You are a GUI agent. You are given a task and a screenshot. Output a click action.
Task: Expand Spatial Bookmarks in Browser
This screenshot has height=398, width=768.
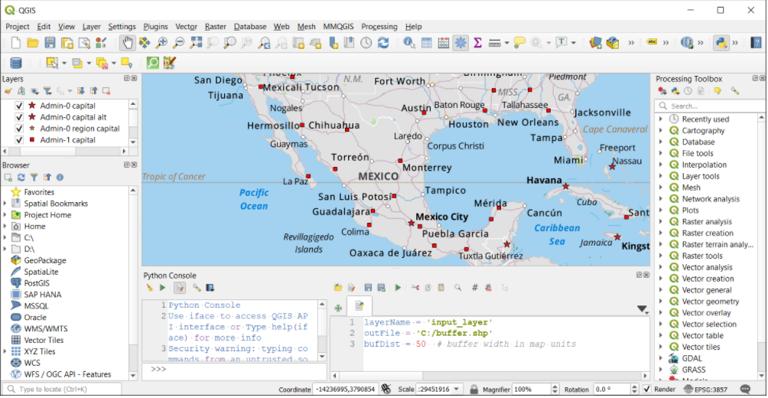5,203
